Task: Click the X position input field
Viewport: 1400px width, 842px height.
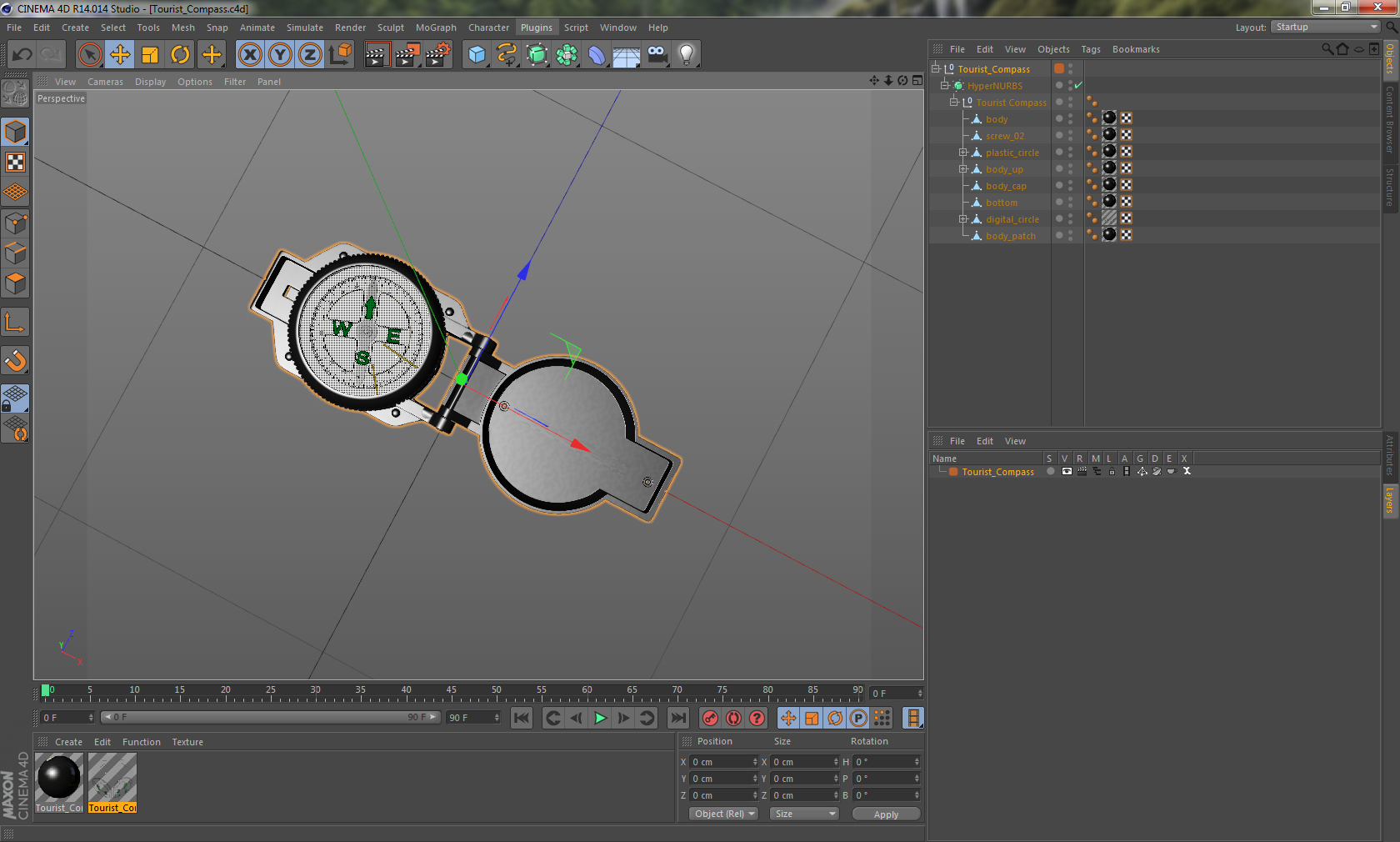Action: pos(724,762)
